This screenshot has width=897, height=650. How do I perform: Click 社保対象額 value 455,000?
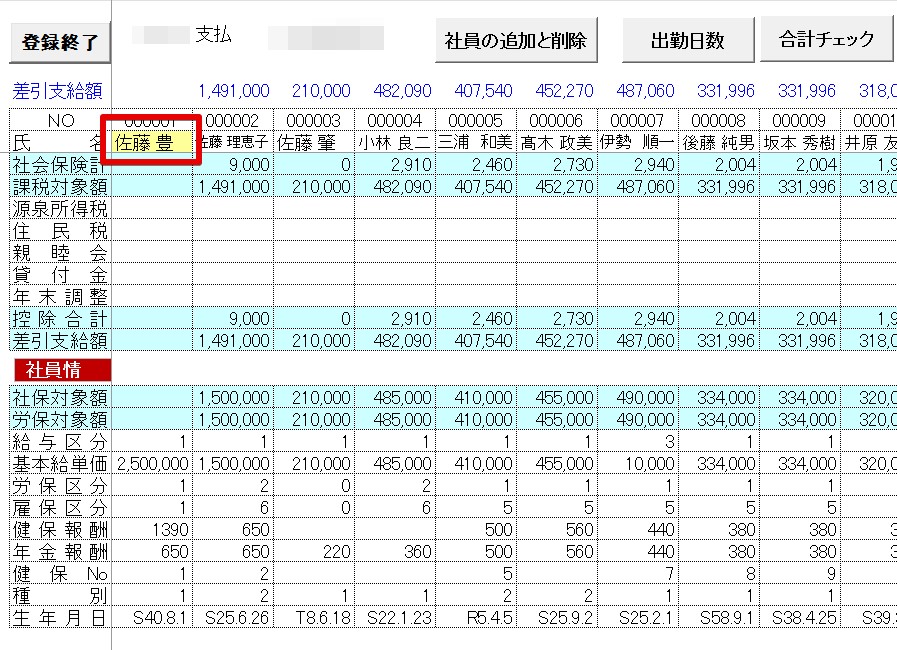pos(557,398)
